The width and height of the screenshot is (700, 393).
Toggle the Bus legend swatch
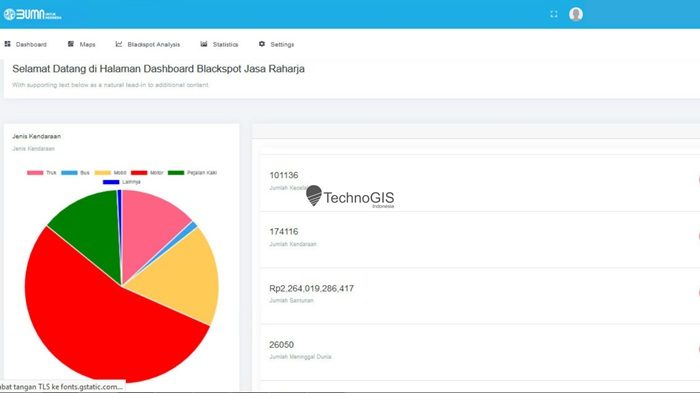(69, 172)
